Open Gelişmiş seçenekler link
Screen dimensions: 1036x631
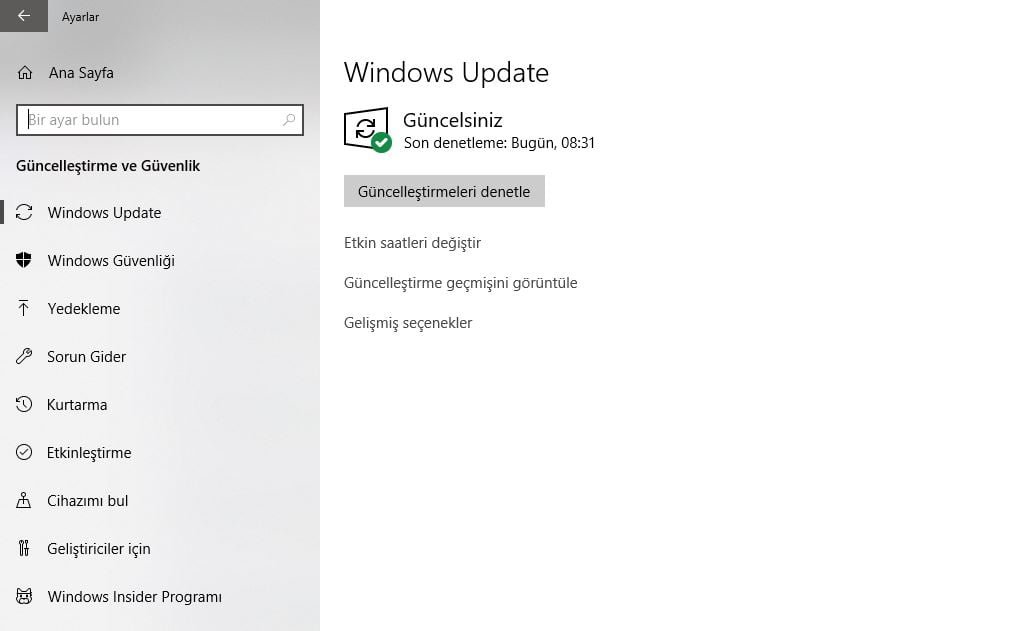[408, 323]
